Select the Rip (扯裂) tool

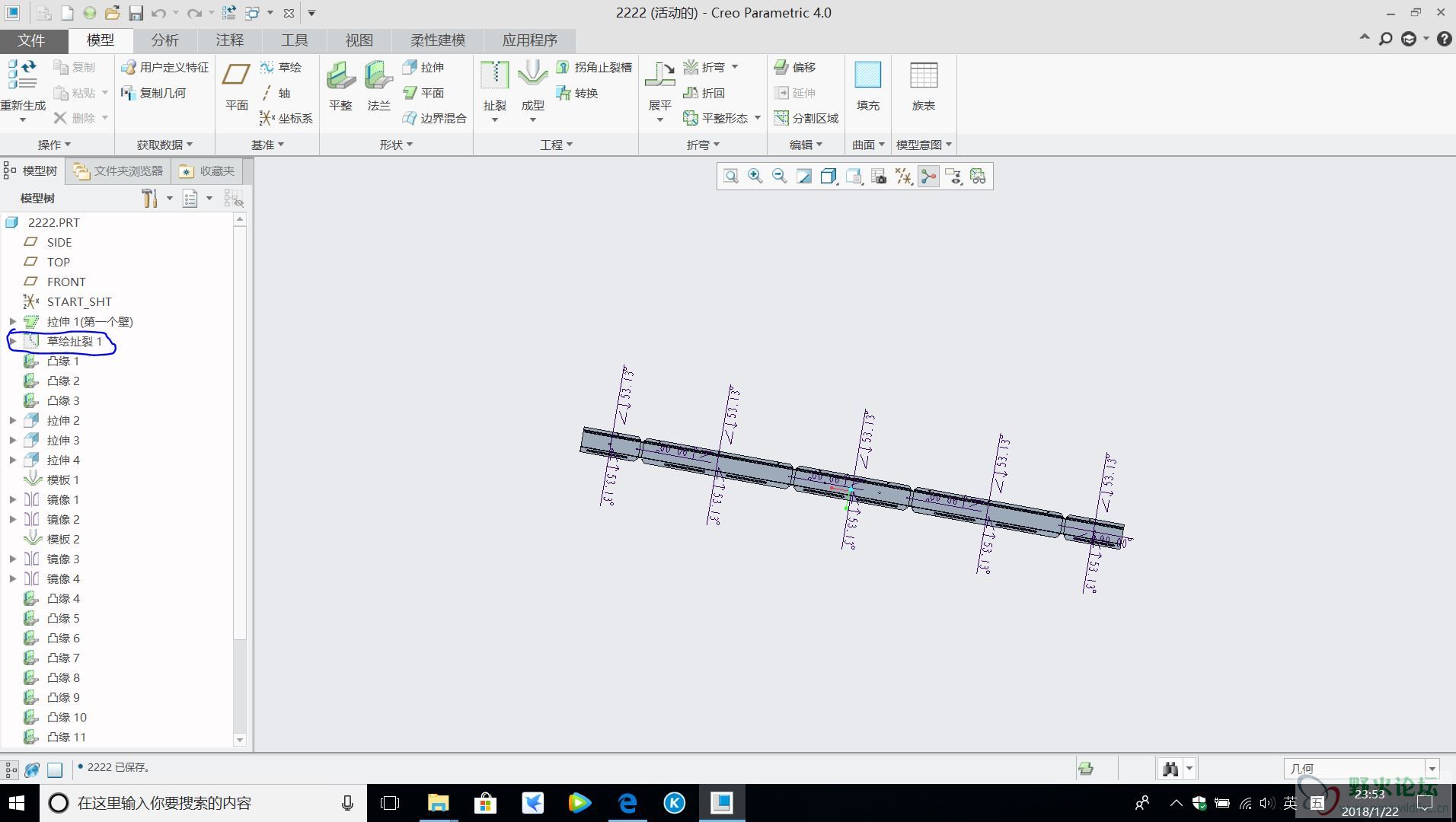[494, 87]
